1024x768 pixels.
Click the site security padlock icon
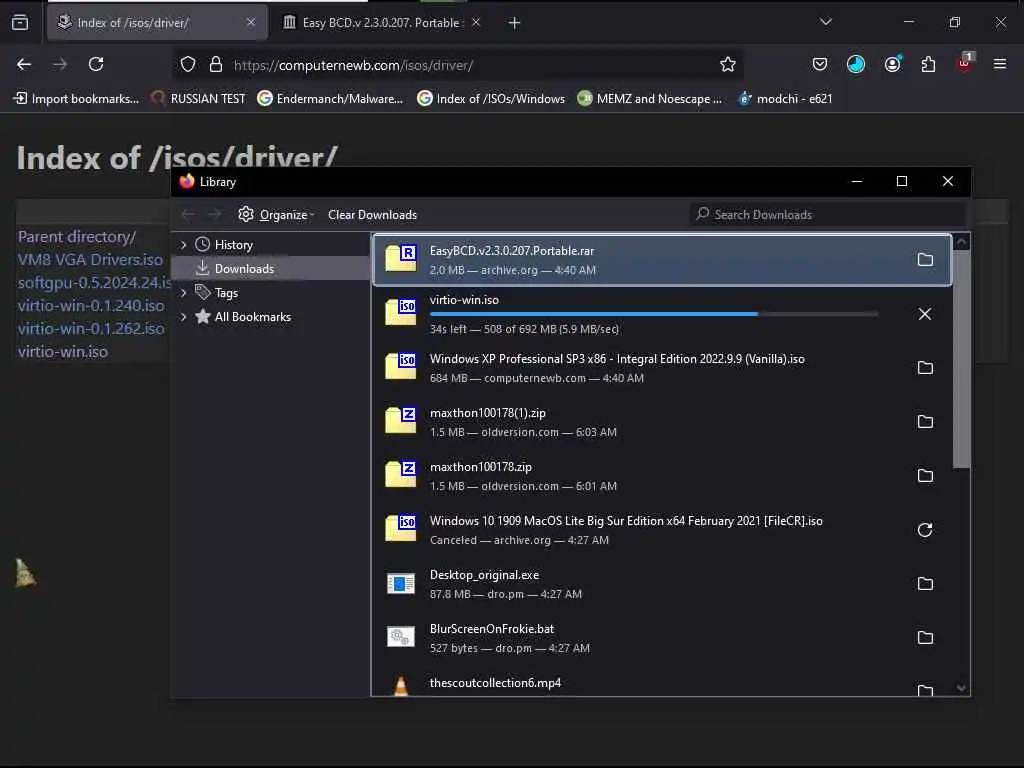click(x=216, y=64)
